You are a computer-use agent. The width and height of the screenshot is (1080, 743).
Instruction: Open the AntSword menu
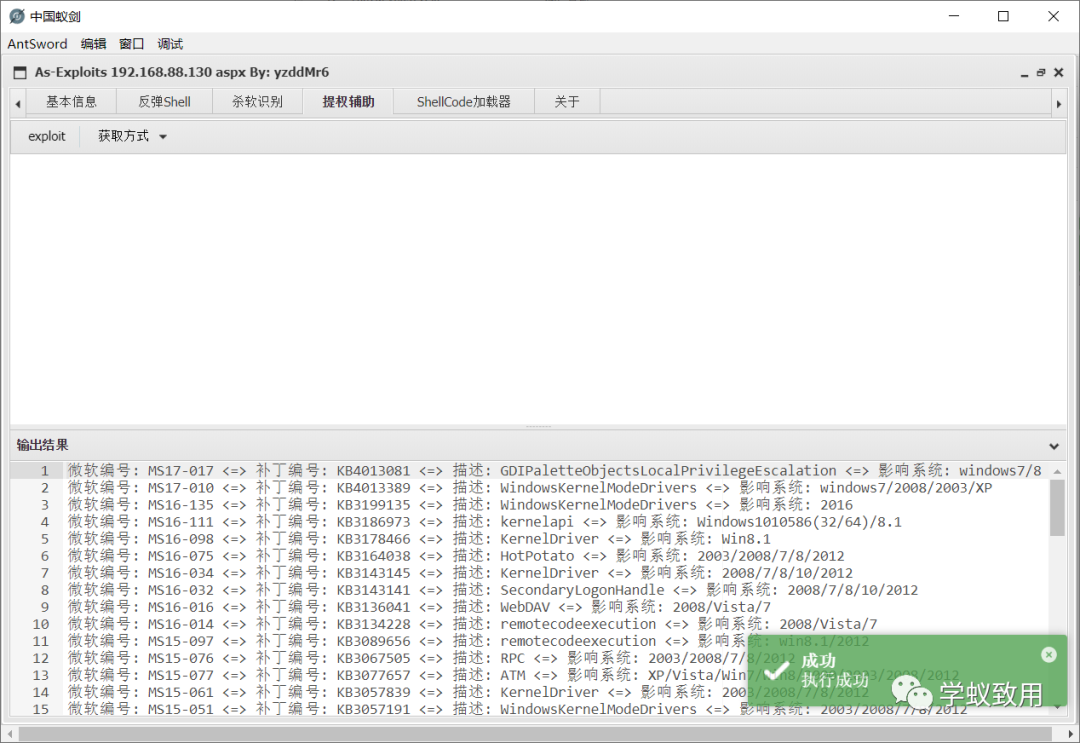point(37,44)
